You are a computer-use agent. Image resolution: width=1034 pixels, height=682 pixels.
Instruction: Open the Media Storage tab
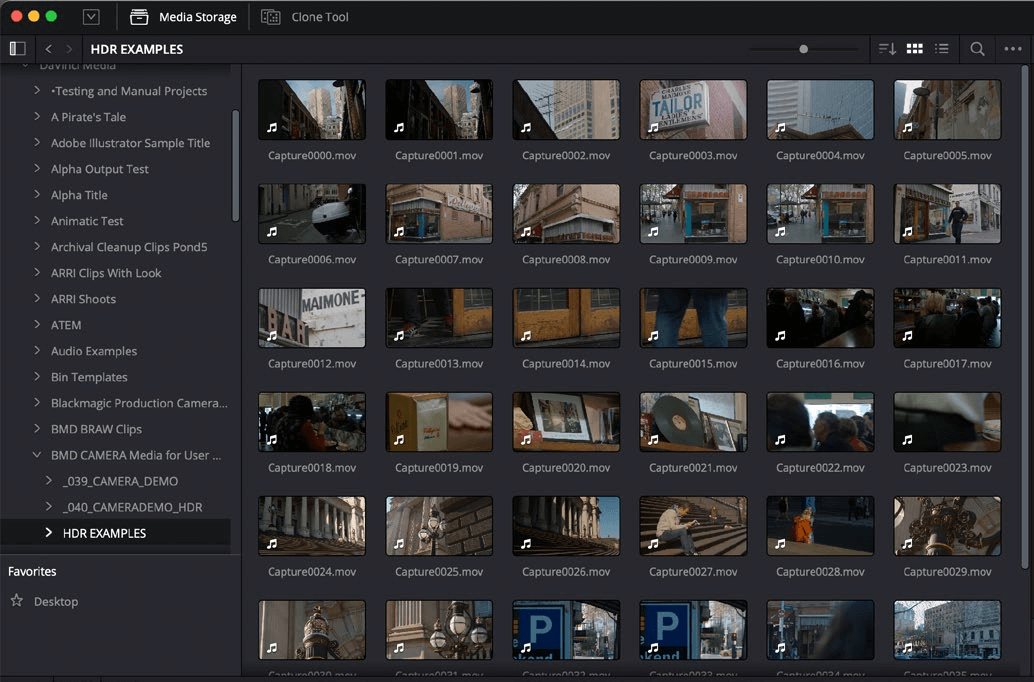(x=184, y=17)
